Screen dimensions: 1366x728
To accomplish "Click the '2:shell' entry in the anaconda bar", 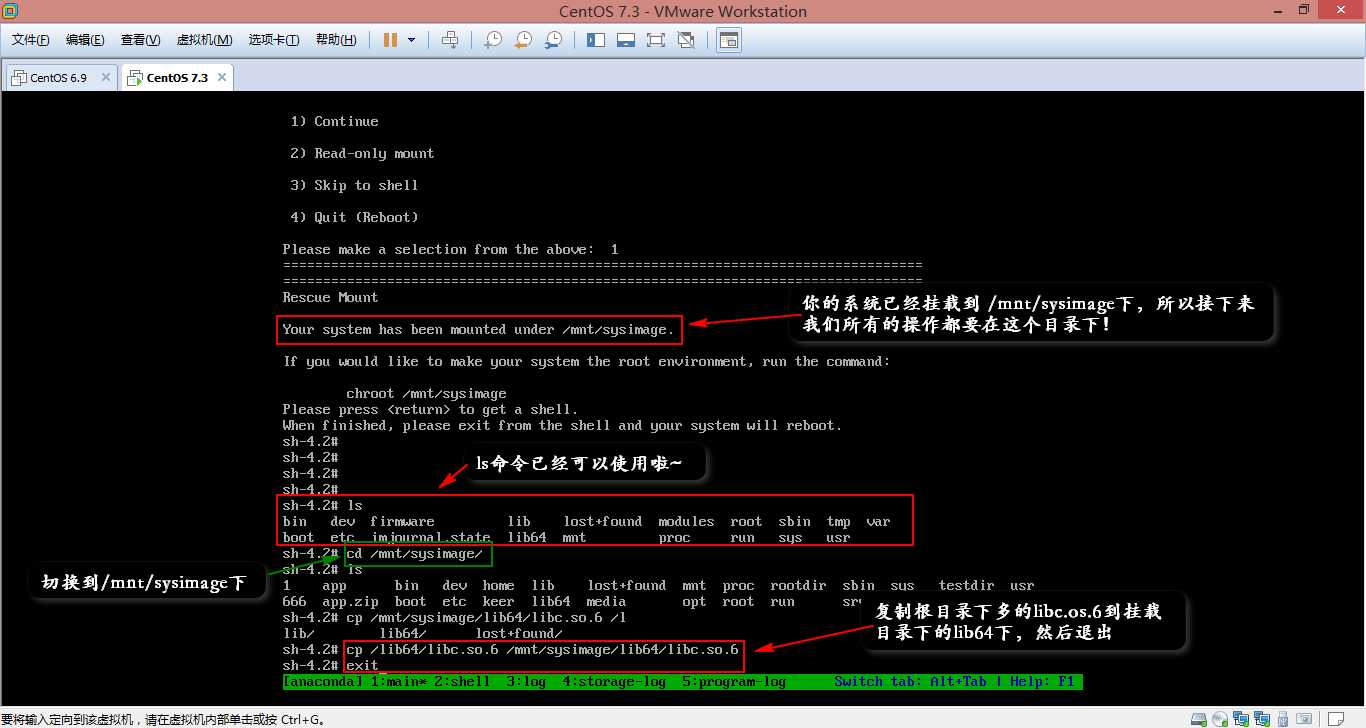I will tap(463, 682).
